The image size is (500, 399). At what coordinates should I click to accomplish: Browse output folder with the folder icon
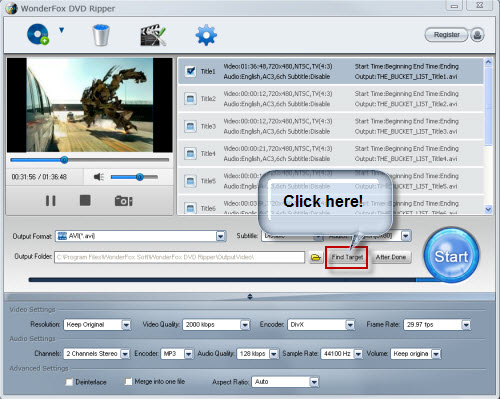tap(315, 257)
